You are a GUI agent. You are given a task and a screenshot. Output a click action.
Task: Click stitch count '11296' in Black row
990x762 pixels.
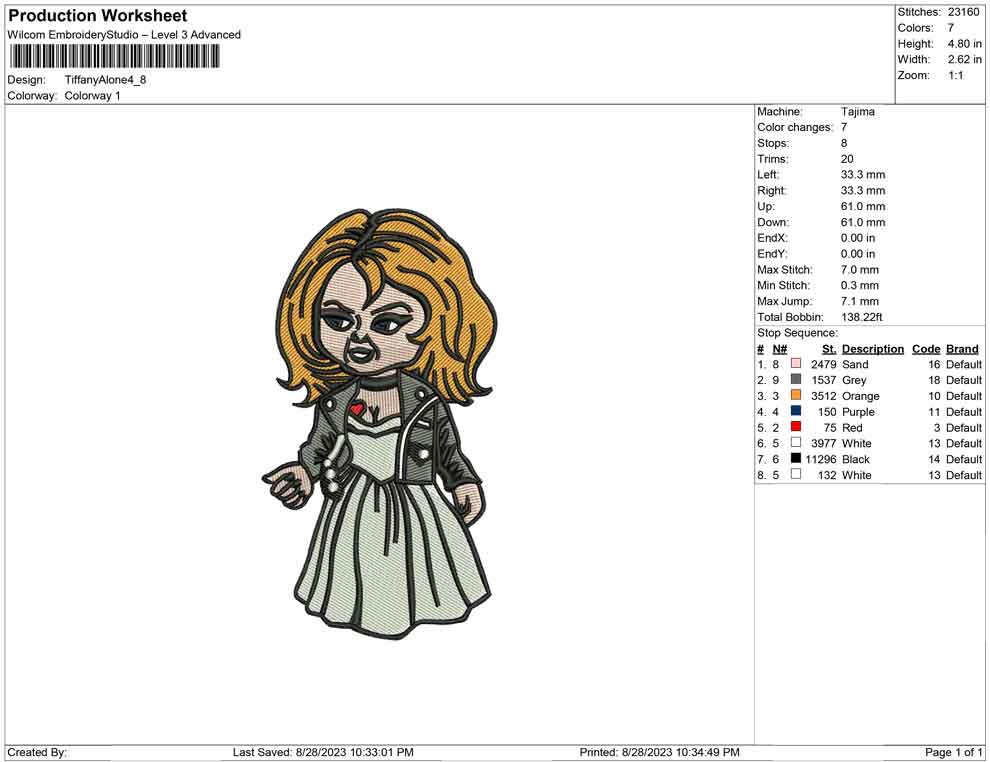coord(821,459)
